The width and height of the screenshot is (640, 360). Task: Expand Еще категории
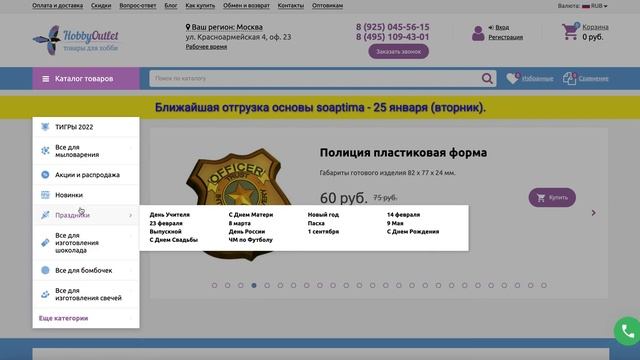[x=63, y=318]
